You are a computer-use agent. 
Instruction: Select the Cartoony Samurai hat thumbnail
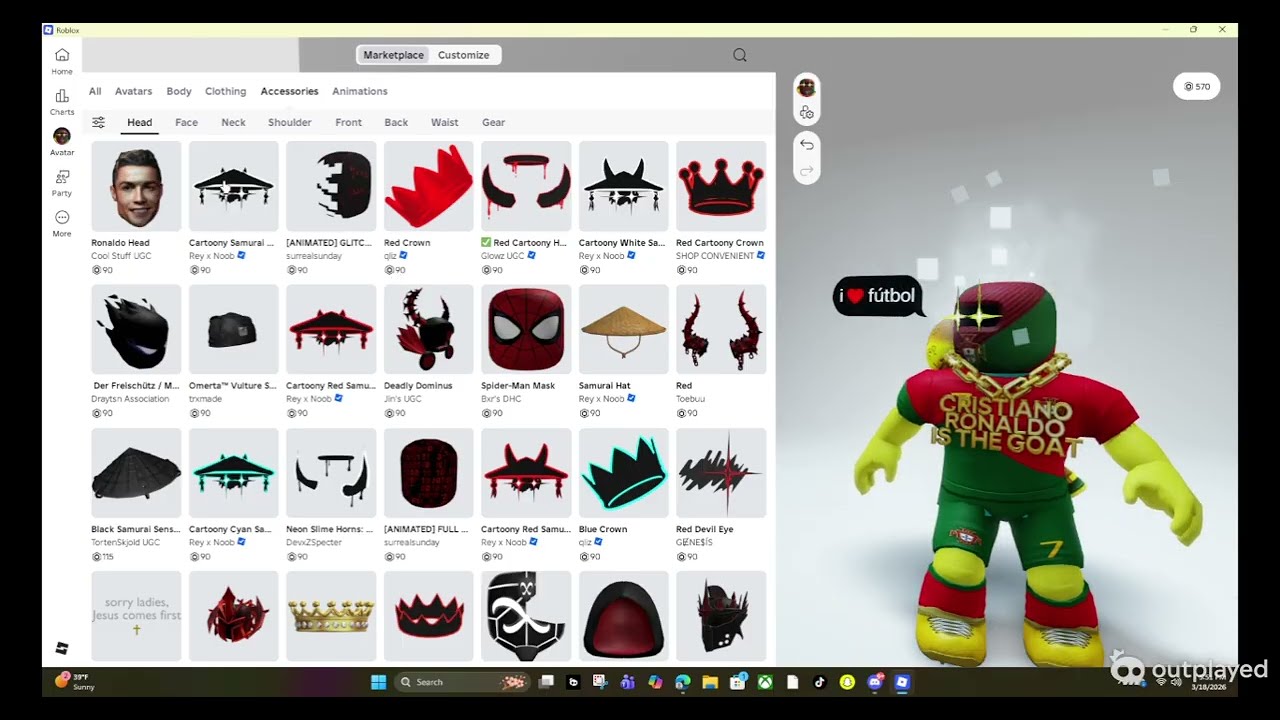234,186
